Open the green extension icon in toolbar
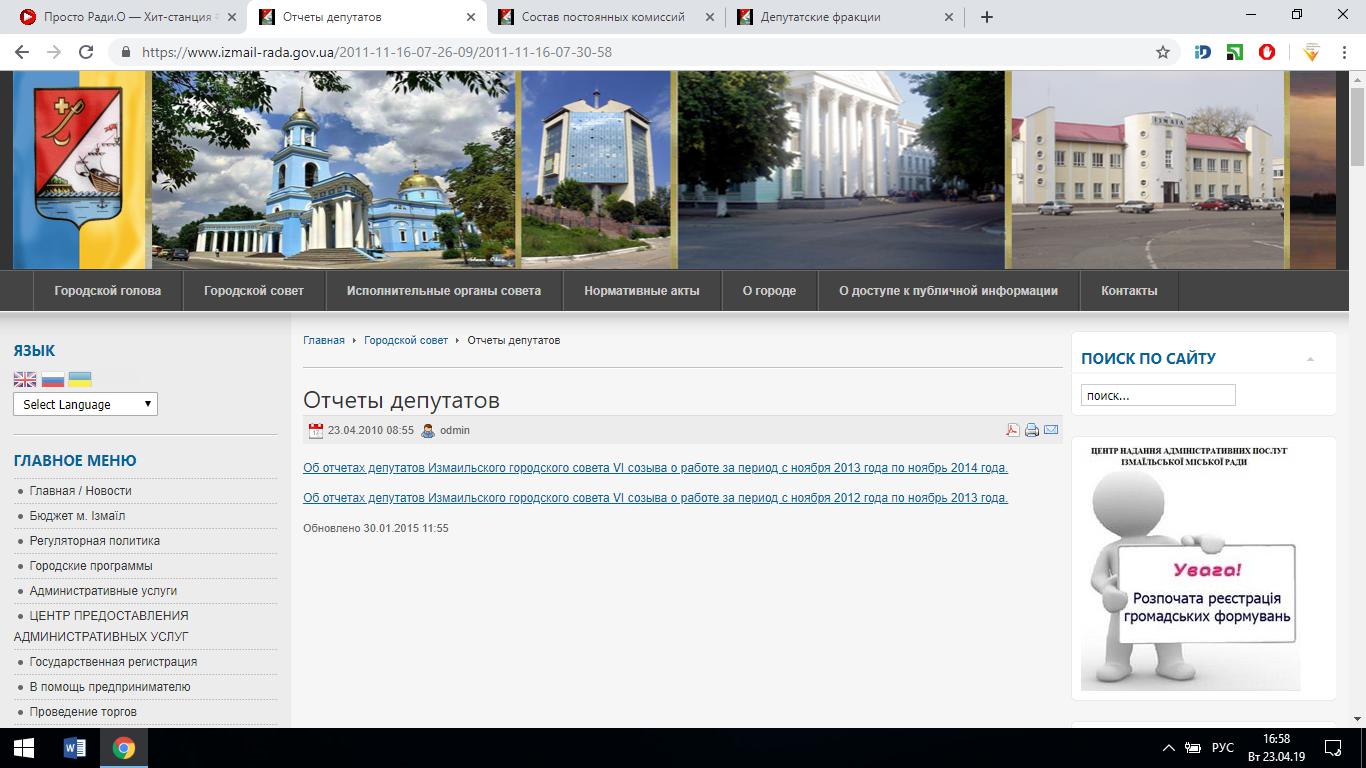 point(1235,52)
